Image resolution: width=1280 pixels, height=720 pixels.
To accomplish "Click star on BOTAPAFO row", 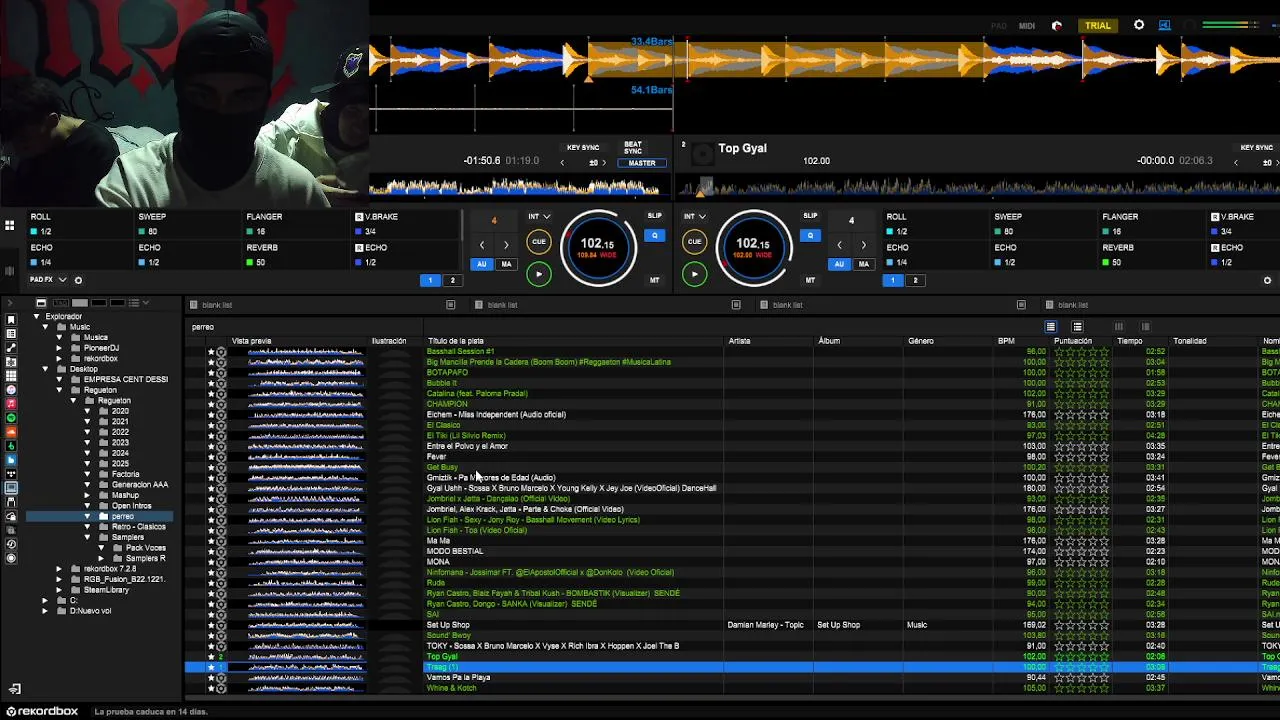I will coord(211,372).
